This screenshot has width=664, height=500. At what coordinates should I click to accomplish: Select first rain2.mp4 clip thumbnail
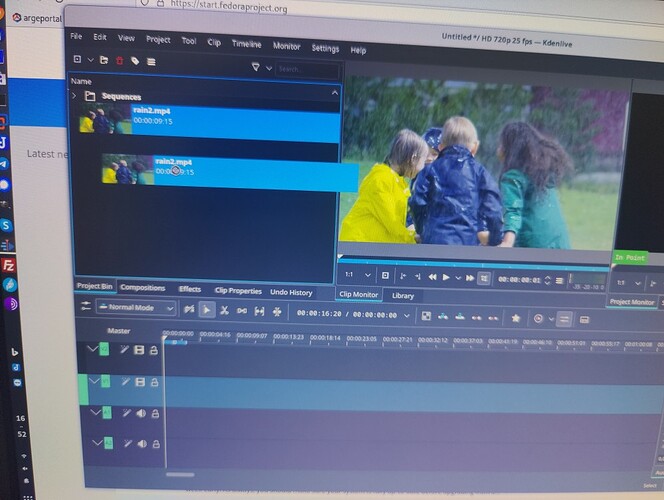105,119
